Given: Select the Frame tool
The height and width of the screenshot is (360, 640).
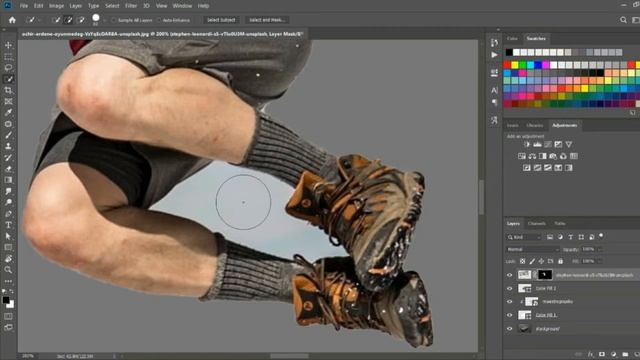Looking at the screenshot, I should (x=8, y=101).
